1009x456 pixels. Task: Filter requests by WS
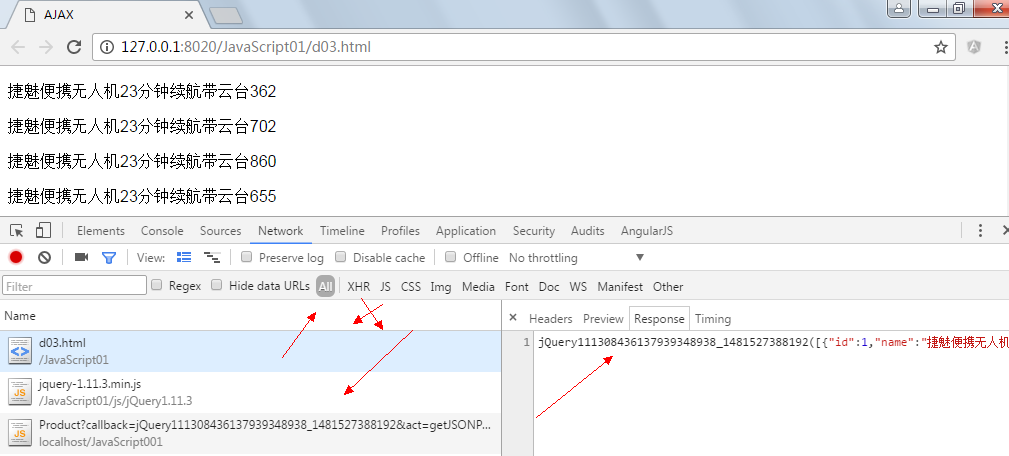point(578,286)
